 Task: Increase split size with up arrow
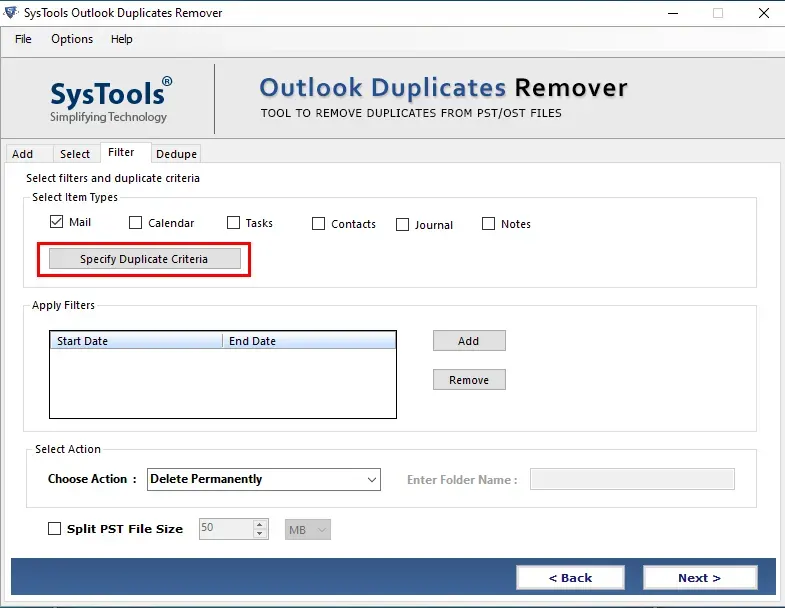[x=259, y=524]
